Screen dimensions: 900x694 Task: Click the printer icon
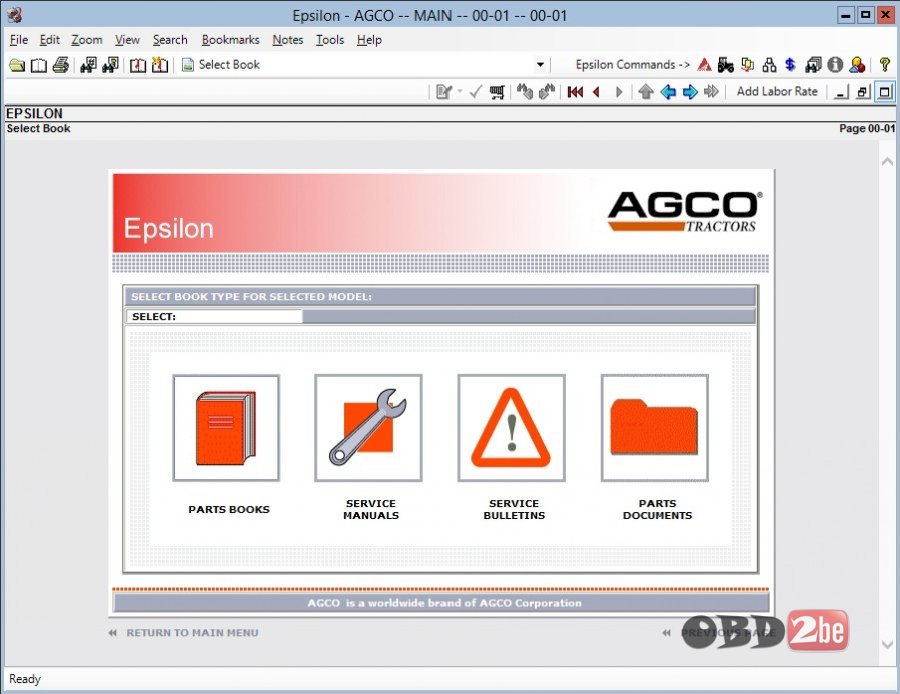tap(60, 65)
